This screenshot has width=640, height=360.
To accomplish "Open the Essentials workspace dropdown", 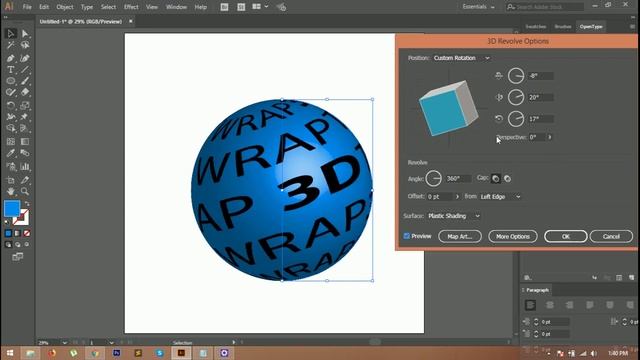I will (478, 7).
